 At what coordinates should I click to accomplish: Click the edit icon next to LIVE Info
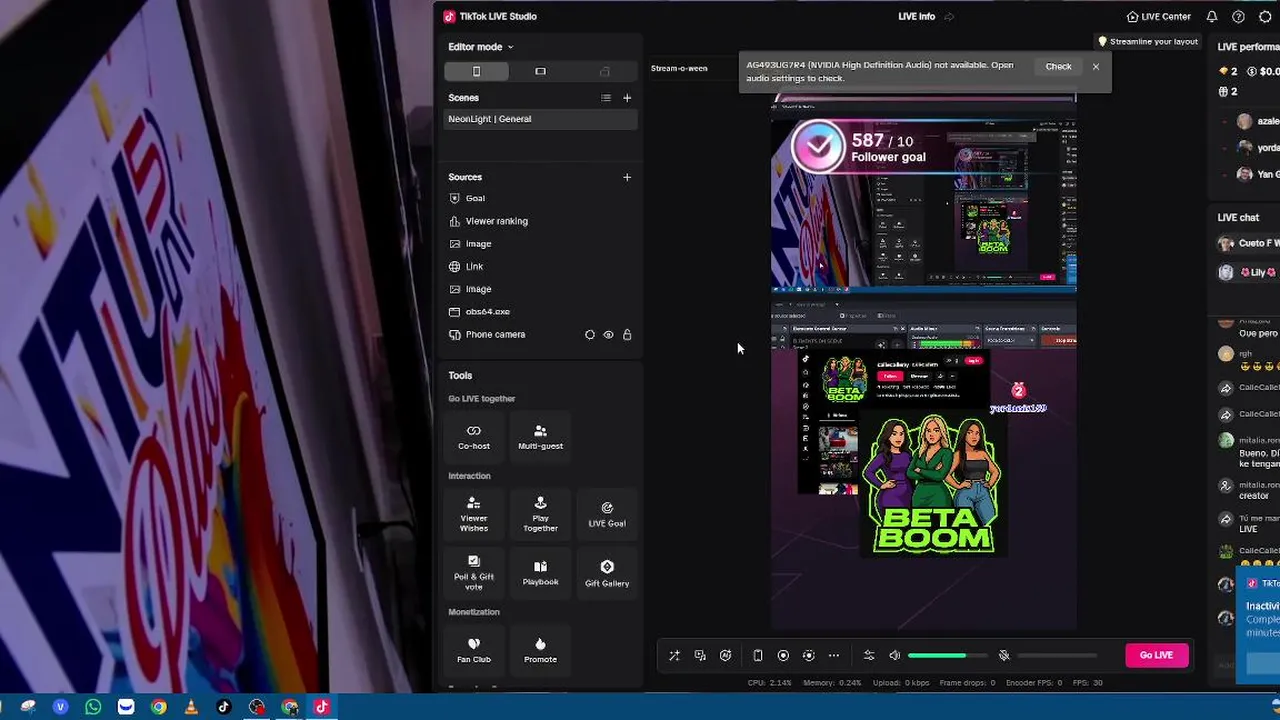click(x=949, y=17)
